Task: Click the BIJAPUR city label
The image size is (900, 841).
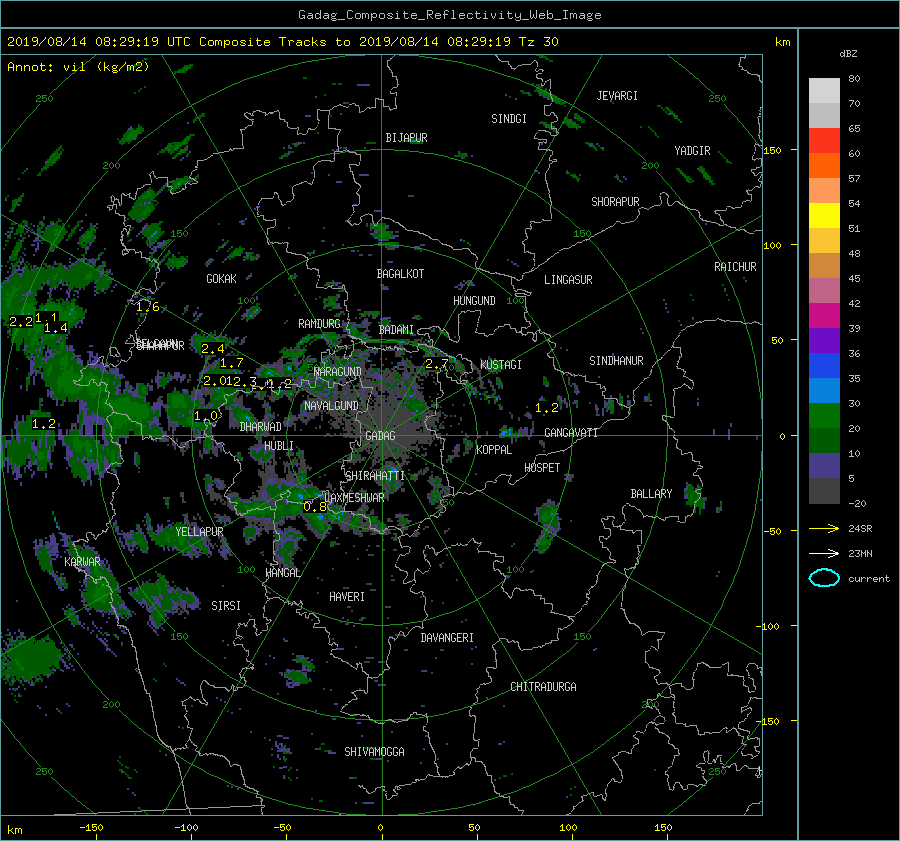Action: point(406,138)
